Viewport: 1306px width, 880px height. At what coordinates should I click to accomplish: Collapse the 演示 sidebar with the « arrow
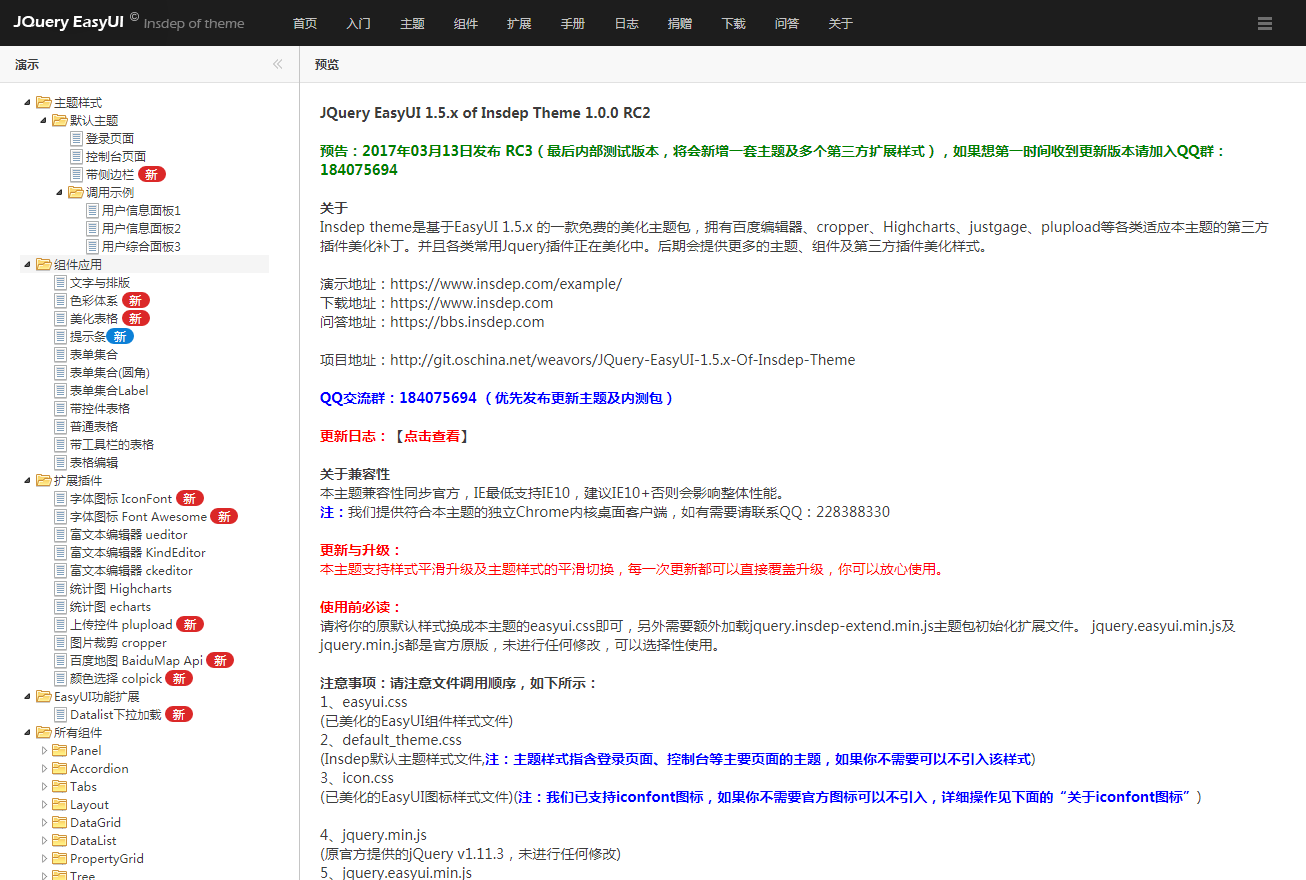(x=277, y=63)
